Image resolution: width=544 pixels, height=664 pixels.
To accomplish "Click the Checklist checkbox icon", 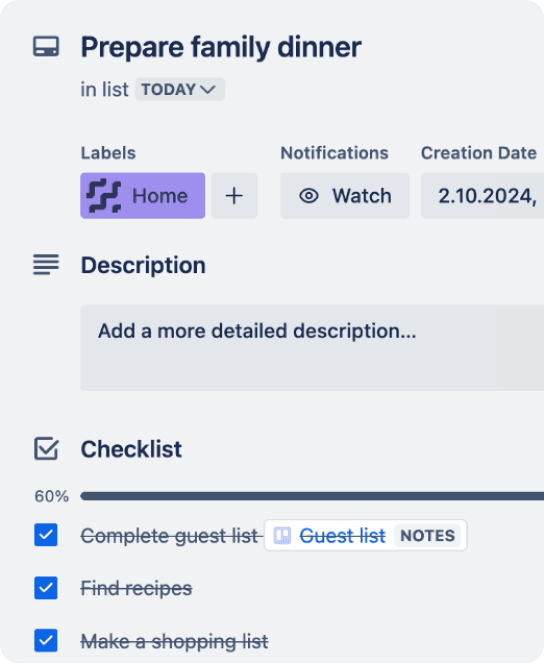I will point(46,448).
